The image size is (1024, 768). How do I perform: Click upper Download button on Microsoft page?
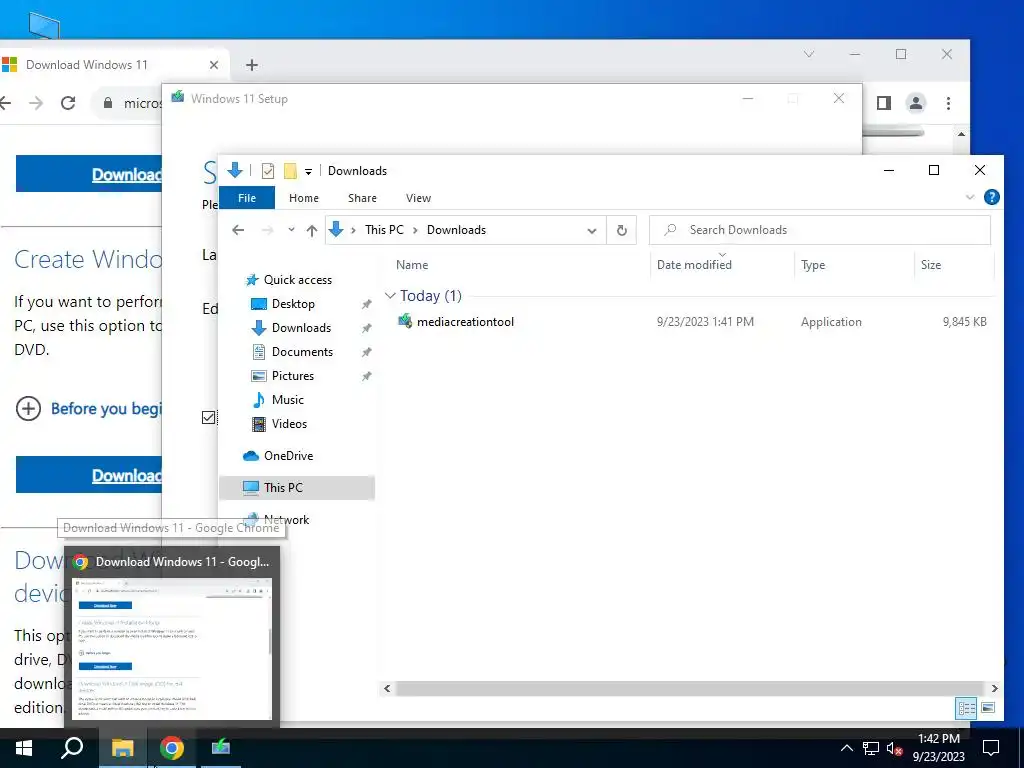(x=89, y=174)
